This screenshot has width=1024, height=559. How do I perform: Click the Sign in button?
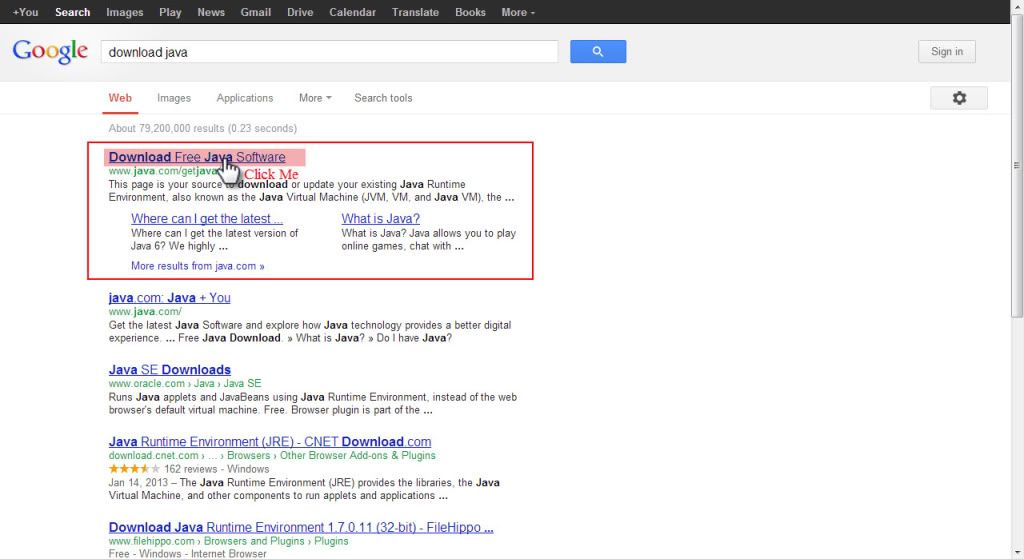click(x=947, y=52)
